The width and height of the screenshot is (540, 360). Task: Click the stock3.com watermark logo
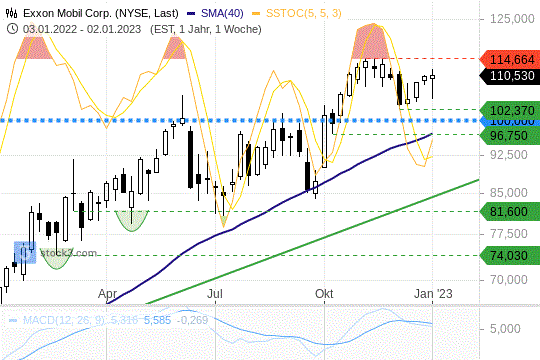pyautogui.click(x=56, y=253)
